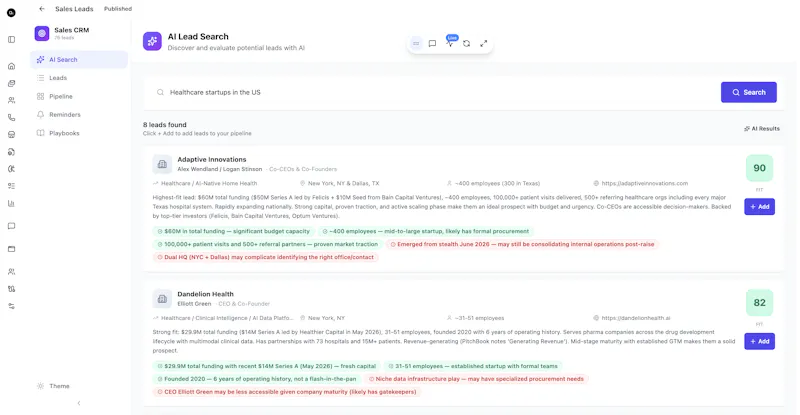The height and width of the screenshot is (415, 800).
Task: Click the purple Search button
Action: click(x=748, y=92)
